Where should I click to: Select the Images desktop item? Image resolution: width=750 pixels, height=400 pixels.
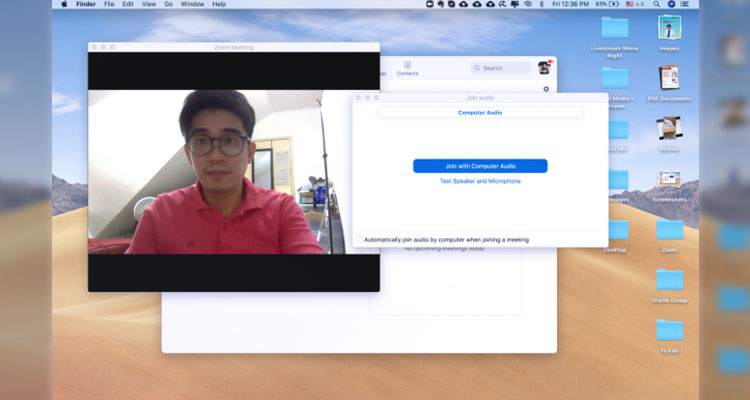[669, 33]
